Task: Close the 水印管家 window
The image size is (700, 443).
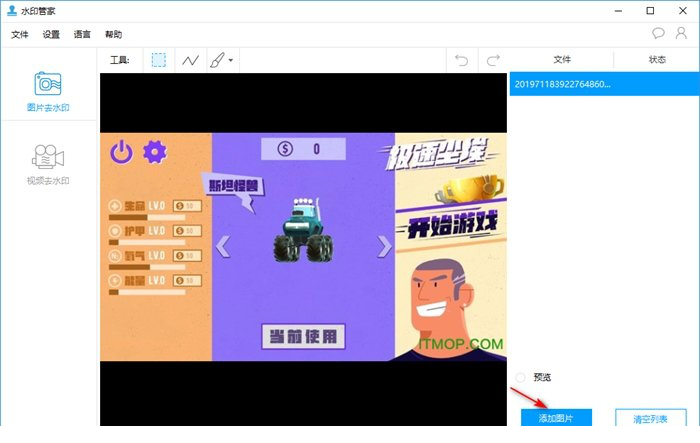Action: [683, 11]
